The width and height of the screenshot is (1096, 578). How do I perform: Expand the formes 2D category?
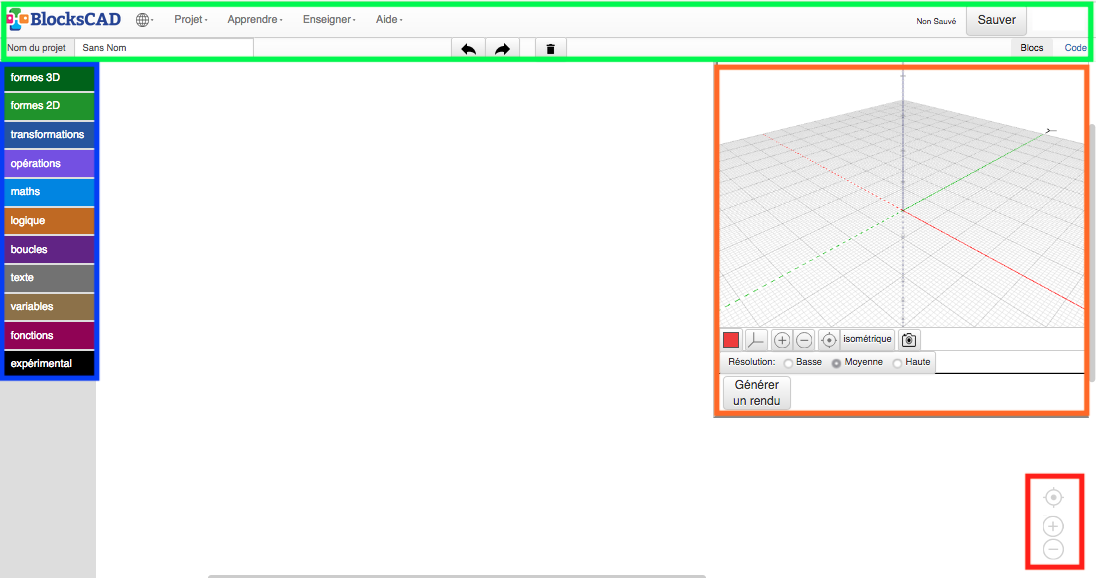click(49, 106)
